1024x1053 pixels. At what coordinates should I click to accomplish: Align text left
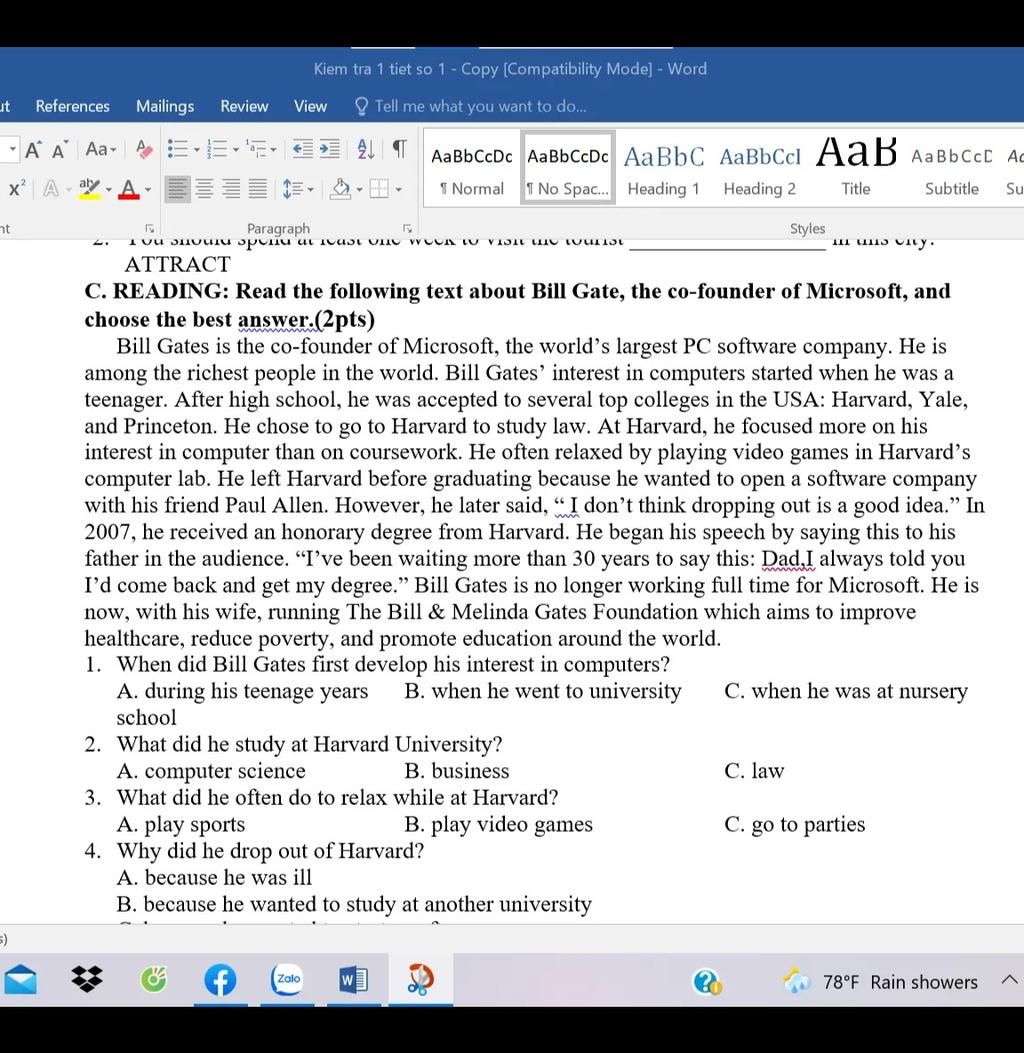pyautogui.click(x=177, y=189)
